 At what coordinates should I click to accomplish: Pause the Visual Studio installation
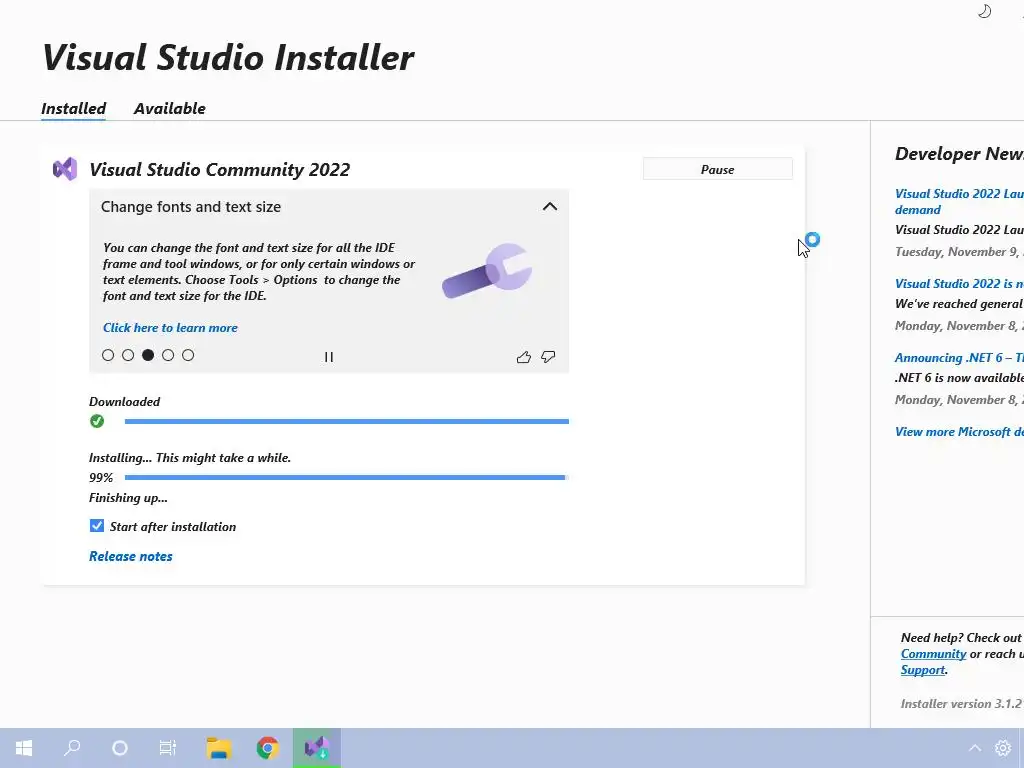(718, 169)
